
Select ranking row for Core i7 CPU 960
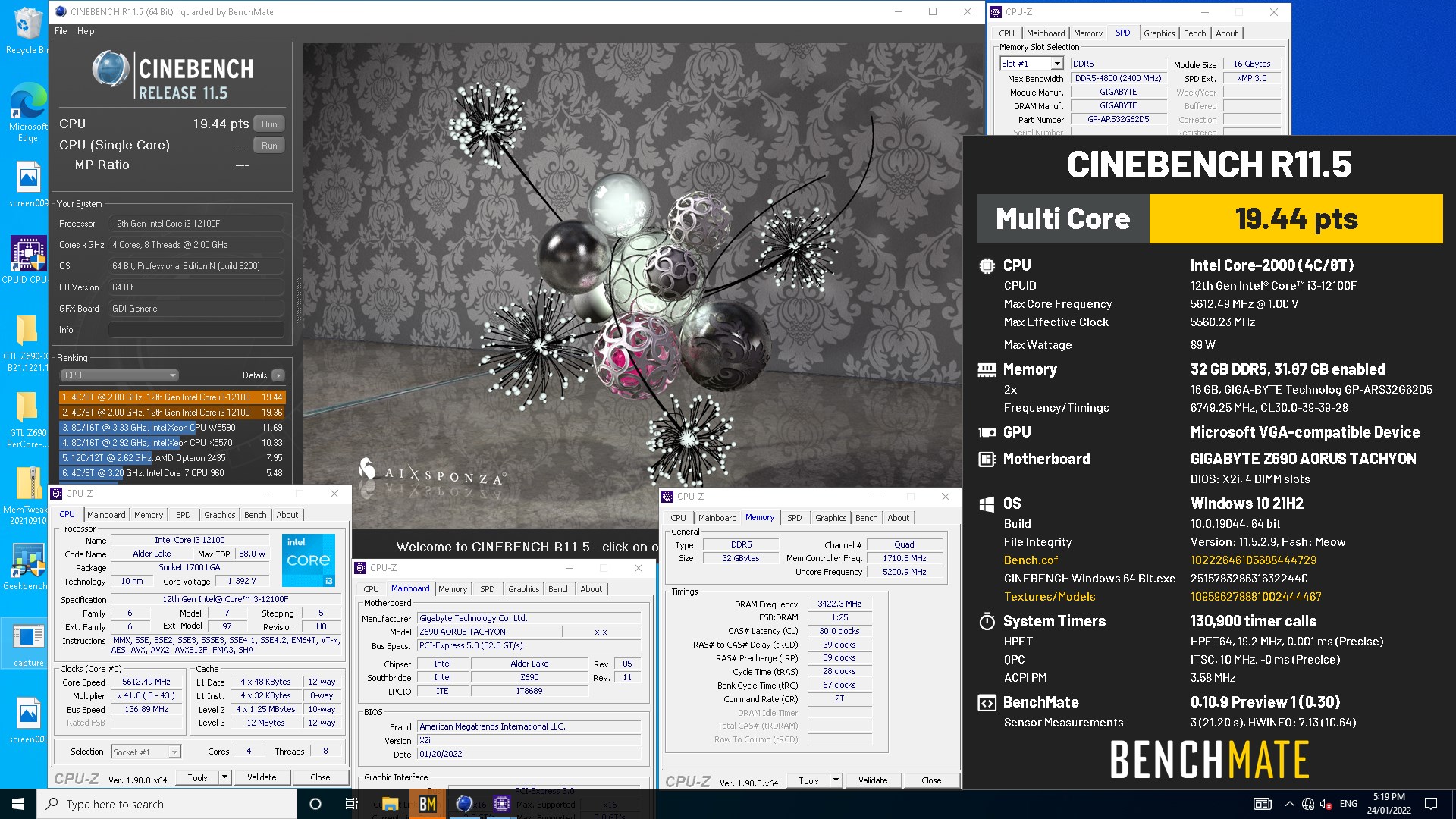tap(172, 473)
